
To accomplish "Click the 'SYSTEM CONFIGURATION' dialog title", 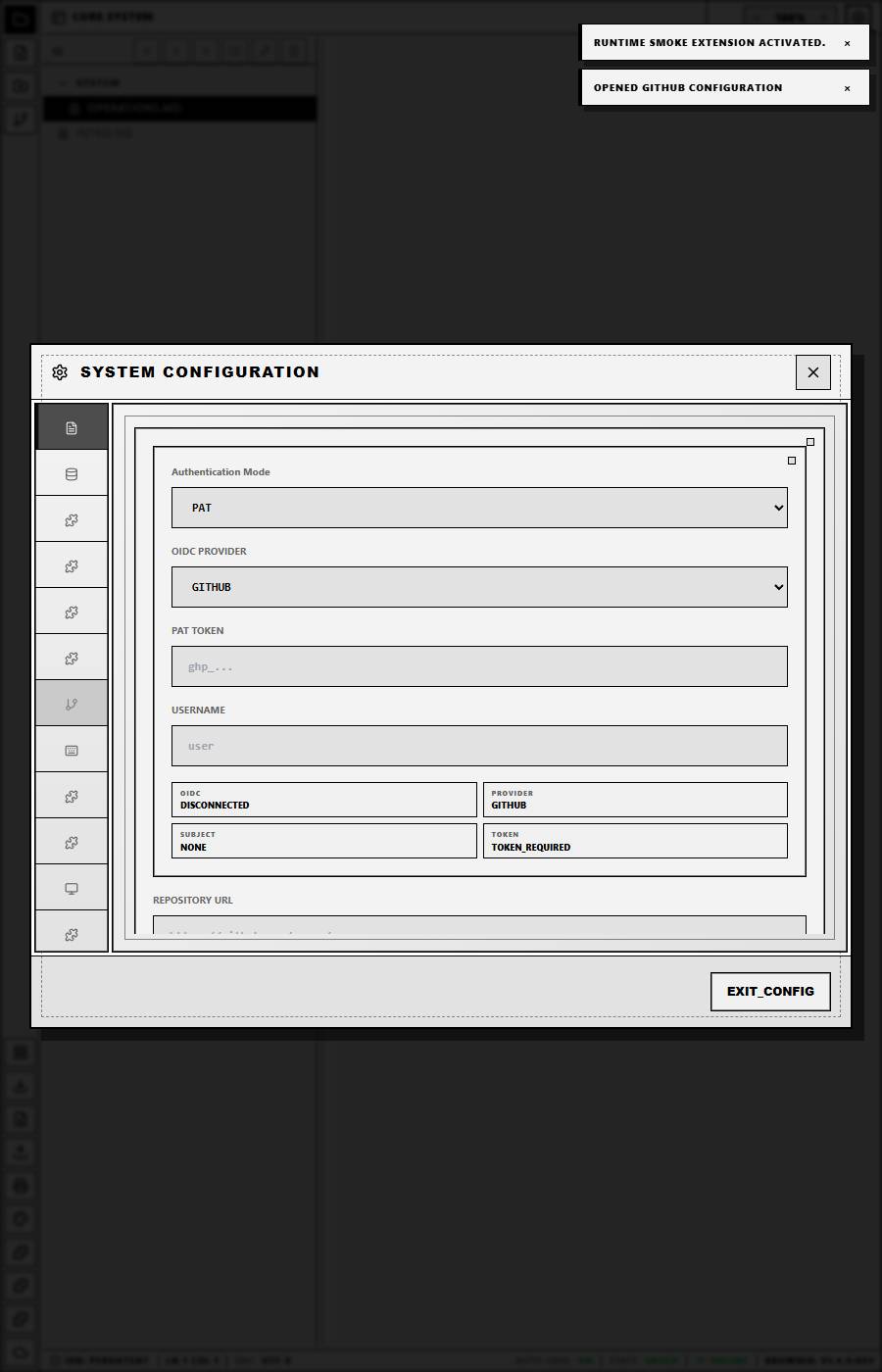I will click(x=200, y=372).
